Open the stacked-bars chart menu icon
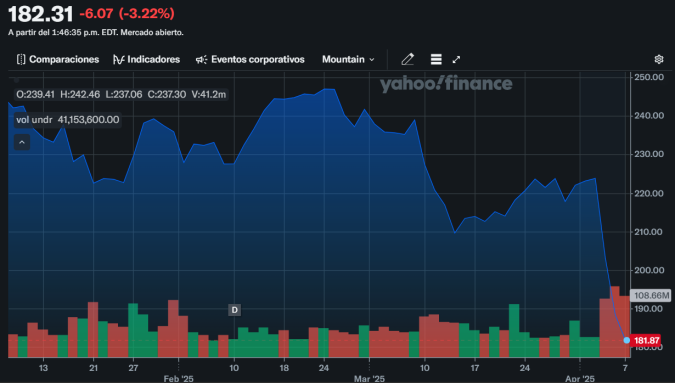The width and height of the screenshot is (675, 383). 436,59
